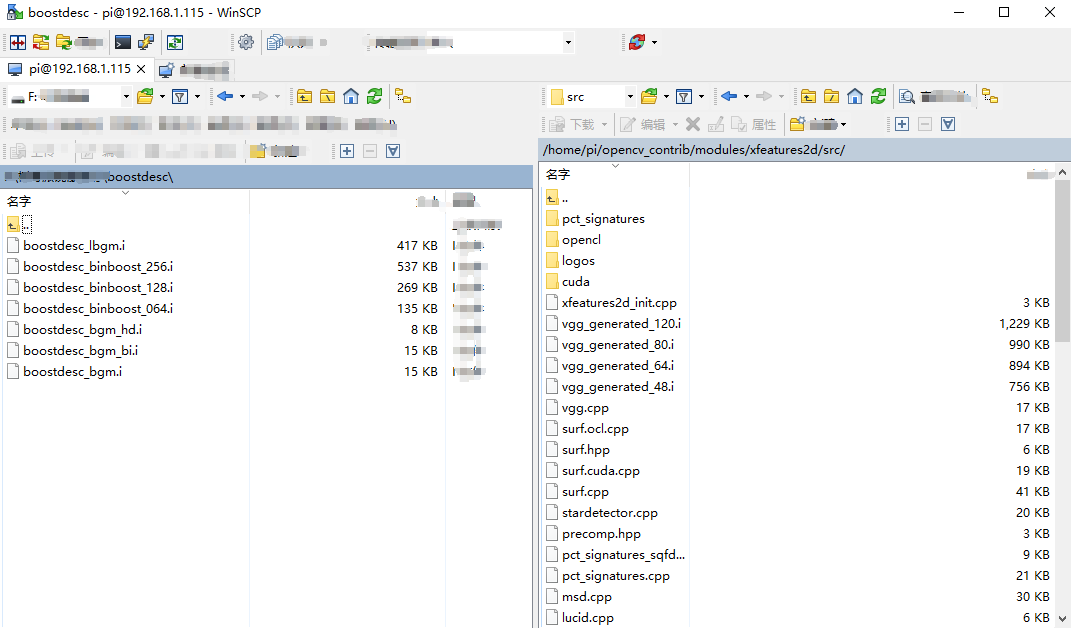Toggle remote invert selection icon

coord(947,124)
